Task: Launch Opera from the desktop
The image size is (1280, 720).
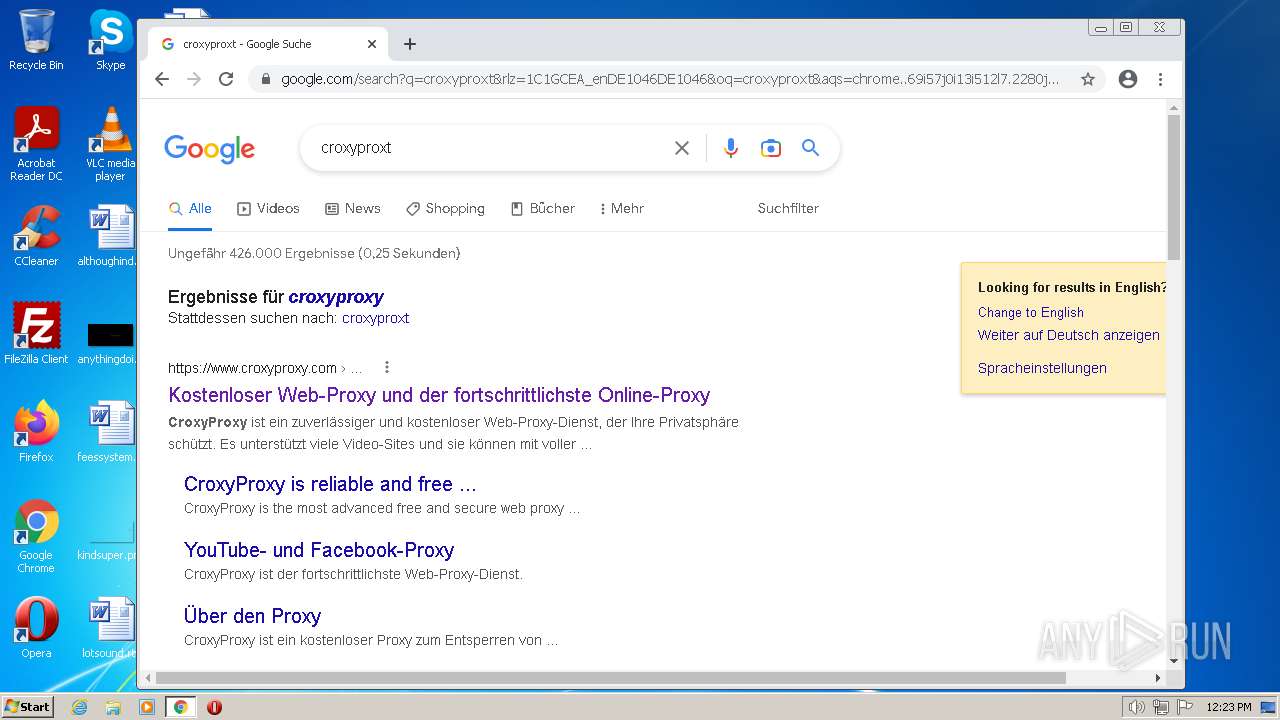Action: (36, 628)
